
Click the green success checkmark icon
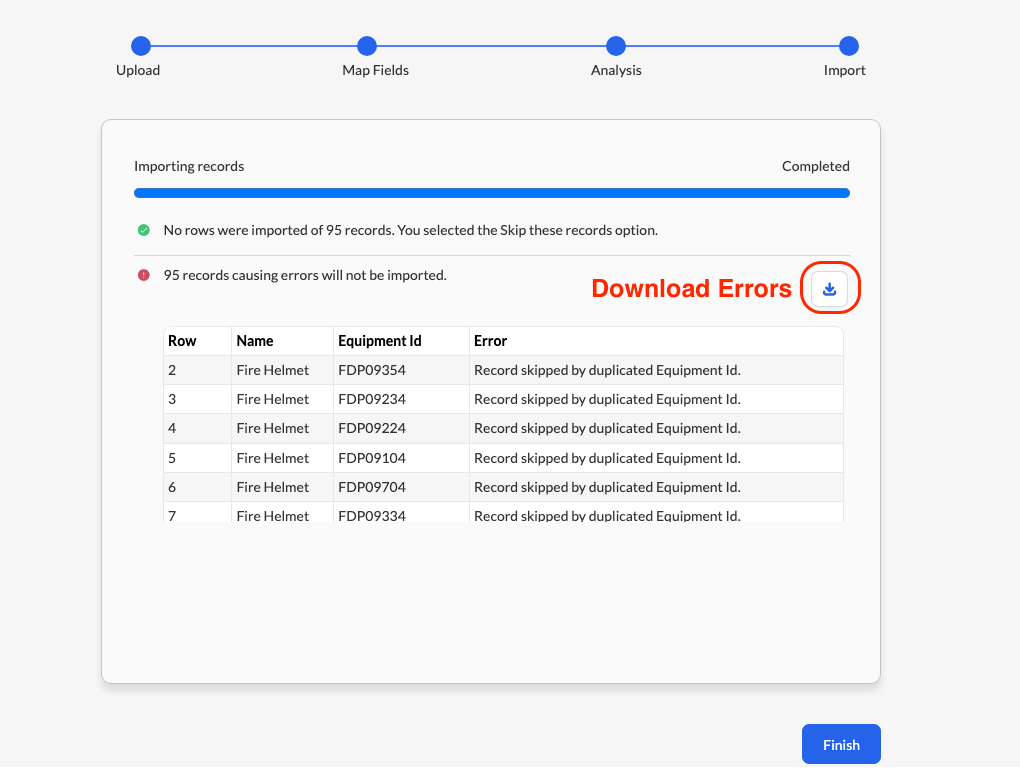point(144,230)
